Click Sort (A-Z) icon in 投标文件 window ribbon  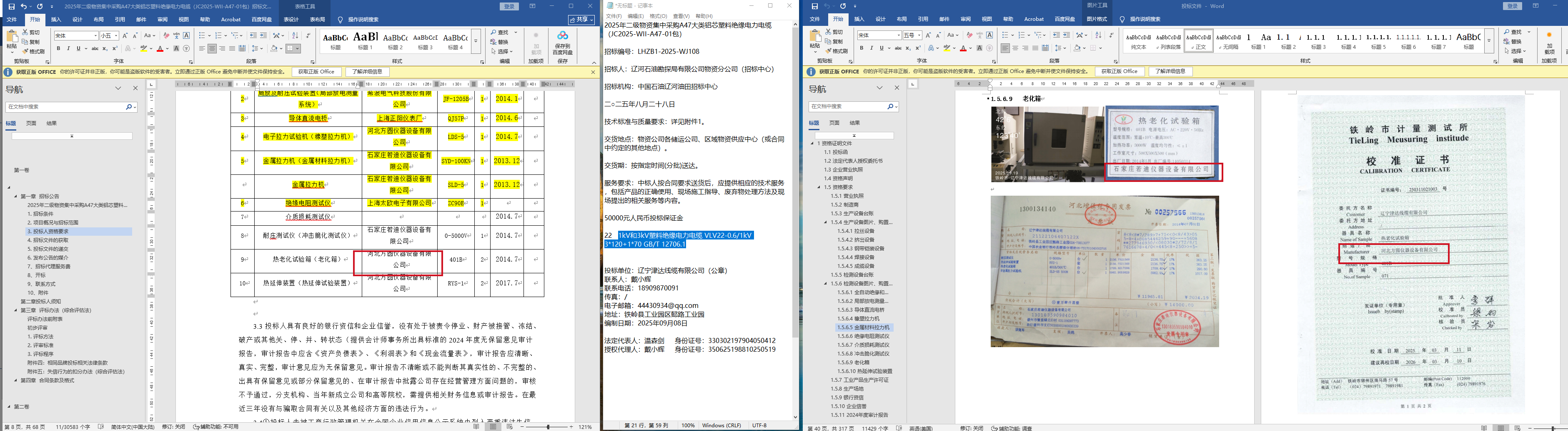[x=1097, y=35]
